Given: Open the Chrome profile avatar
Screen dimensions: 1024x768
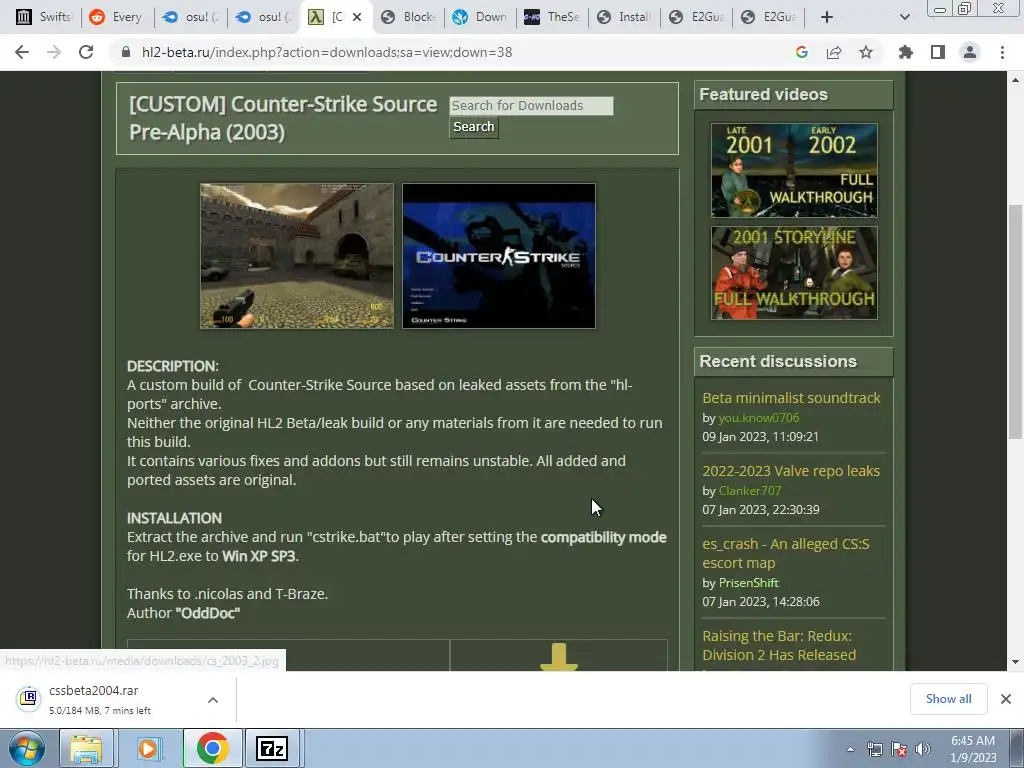Looking at the screenshot, I should click(970, 52).
